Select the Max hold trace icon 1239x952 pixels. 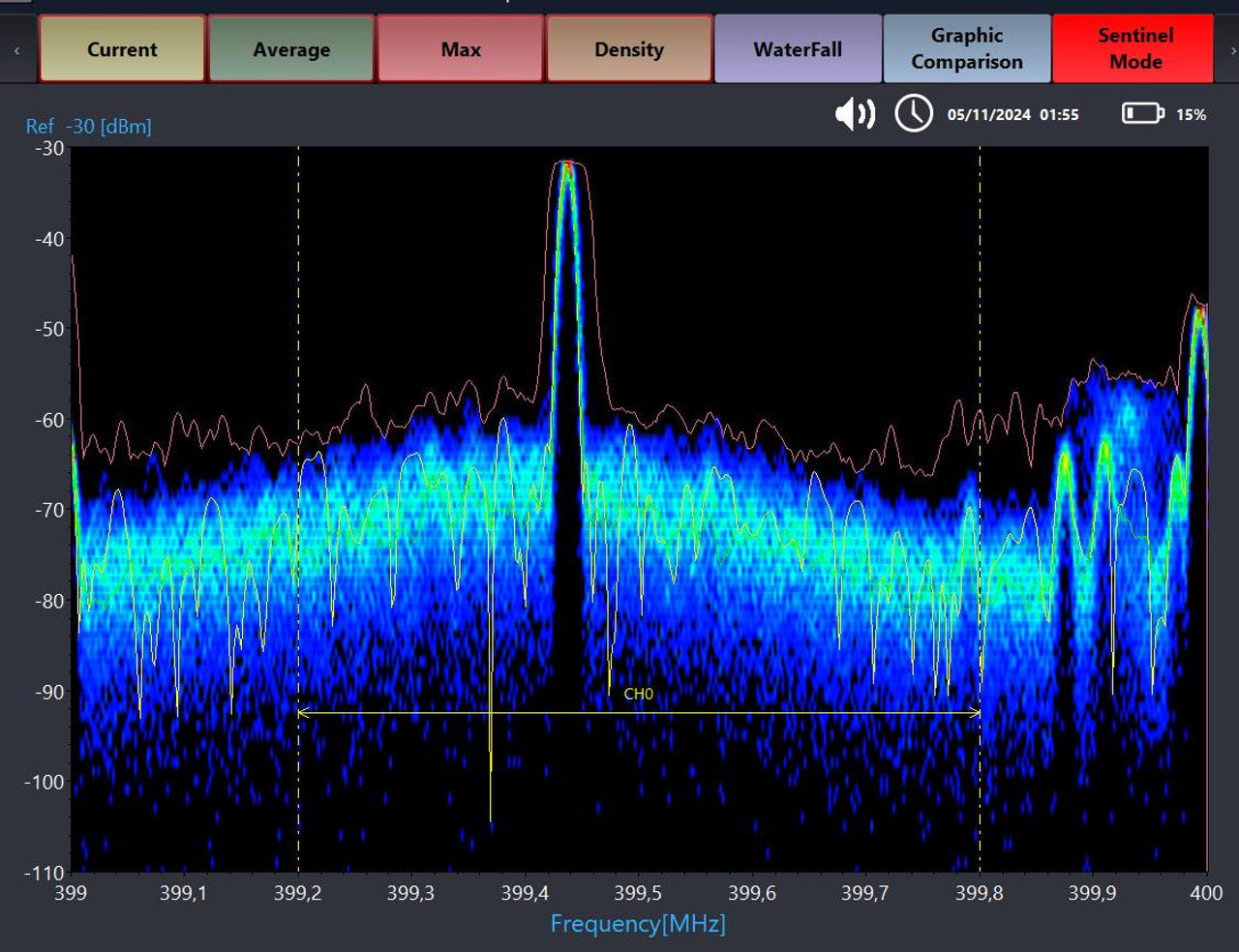click(460, 48)
